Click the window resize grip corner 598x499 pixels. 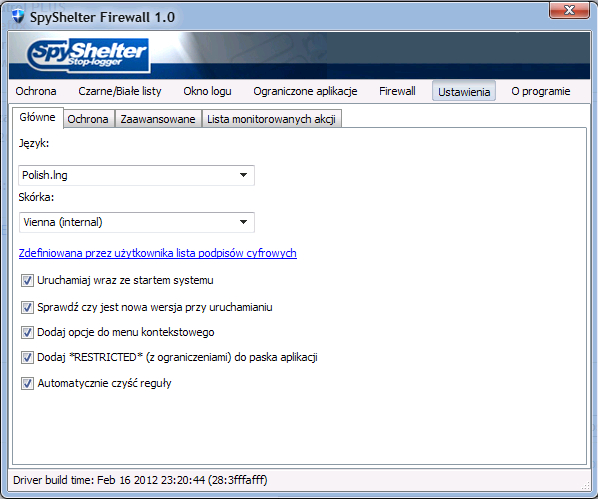[585, 485]
